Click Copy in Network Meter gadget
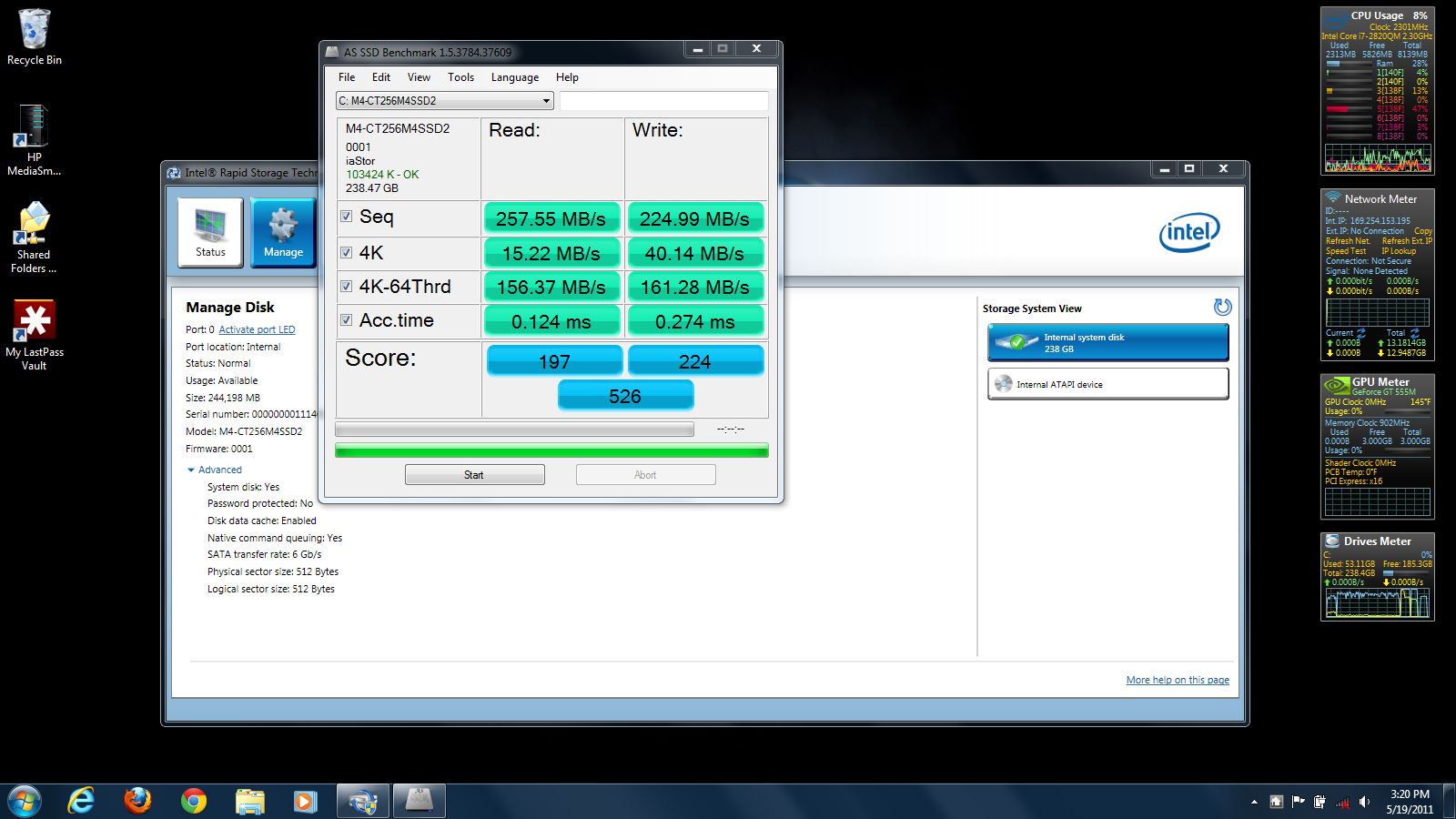Image resolution: width=1456 pixels, height=819 pixels. (x=1422, y=231)
